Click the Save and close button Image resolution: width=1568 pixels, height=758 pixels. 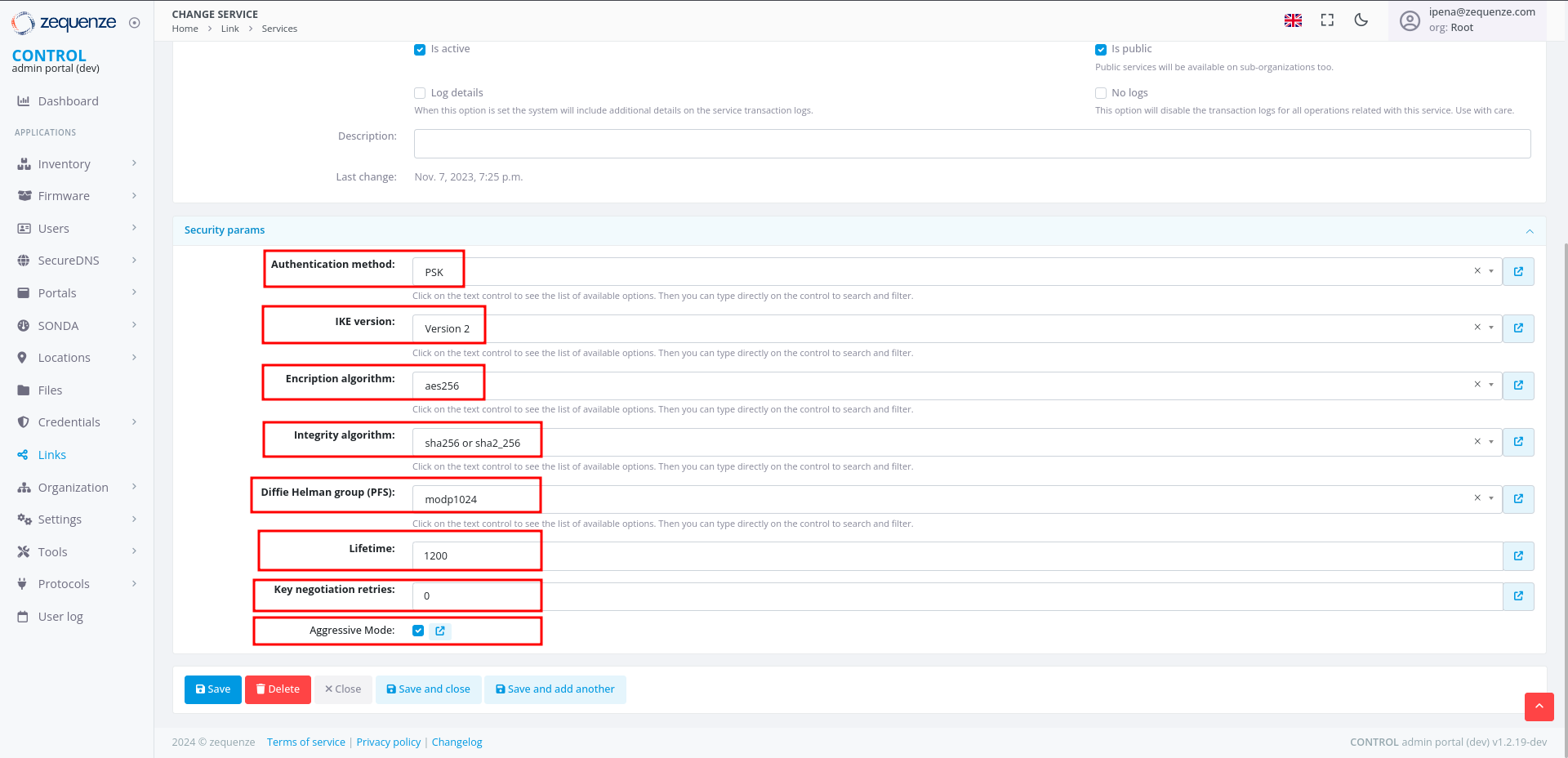[428, 689]
